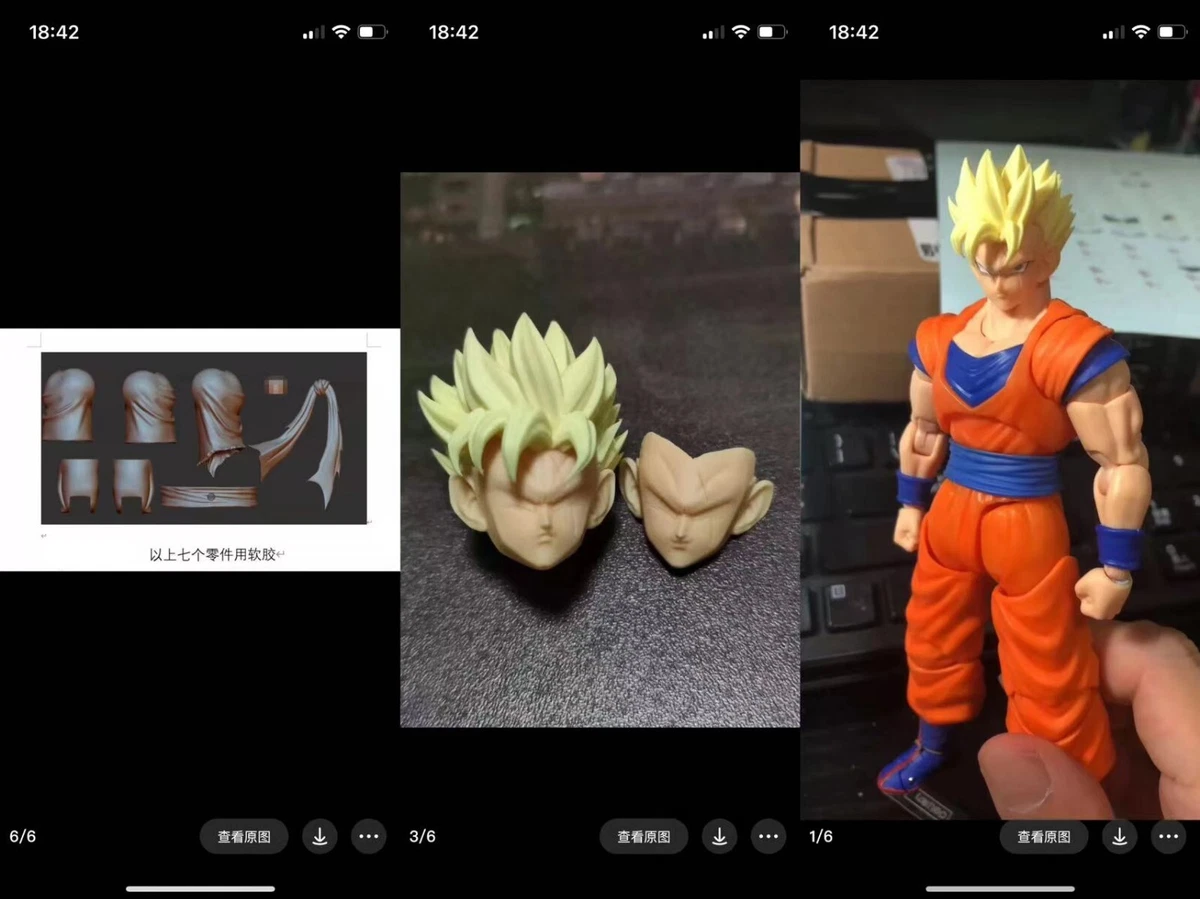Tap the battery icon on the 3/6 screen
The height and width of the screenshot is (899, 1200).
(x=772, y=32)
